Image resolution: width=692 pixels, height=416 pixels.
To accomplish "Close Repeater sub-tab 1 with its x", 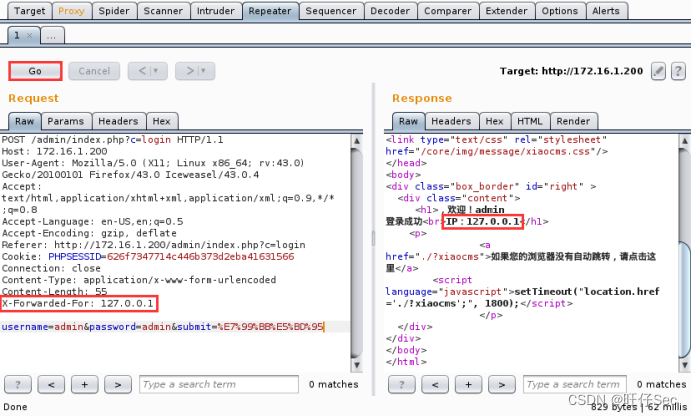I will pyautogui.click(x=30, y=36).
